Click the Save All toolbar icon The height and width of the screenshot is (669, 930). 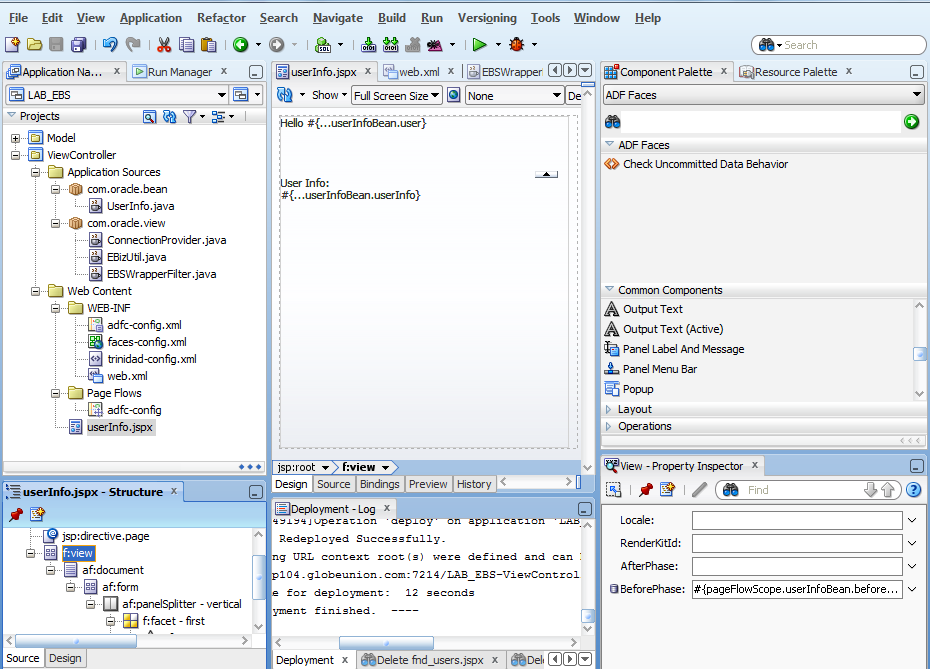(78, 44)
